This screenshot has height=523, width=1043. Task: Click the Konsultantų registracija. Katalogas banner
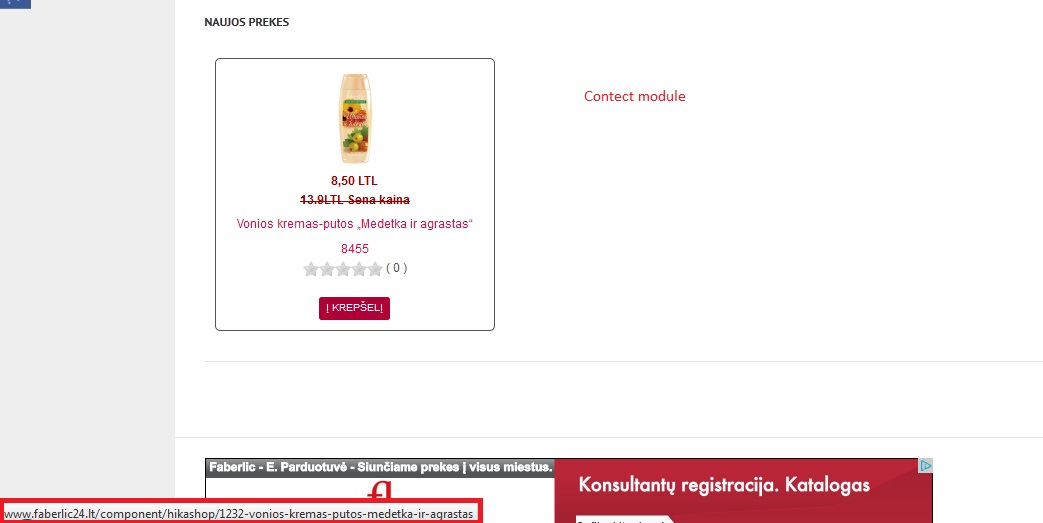coord(724,484)
